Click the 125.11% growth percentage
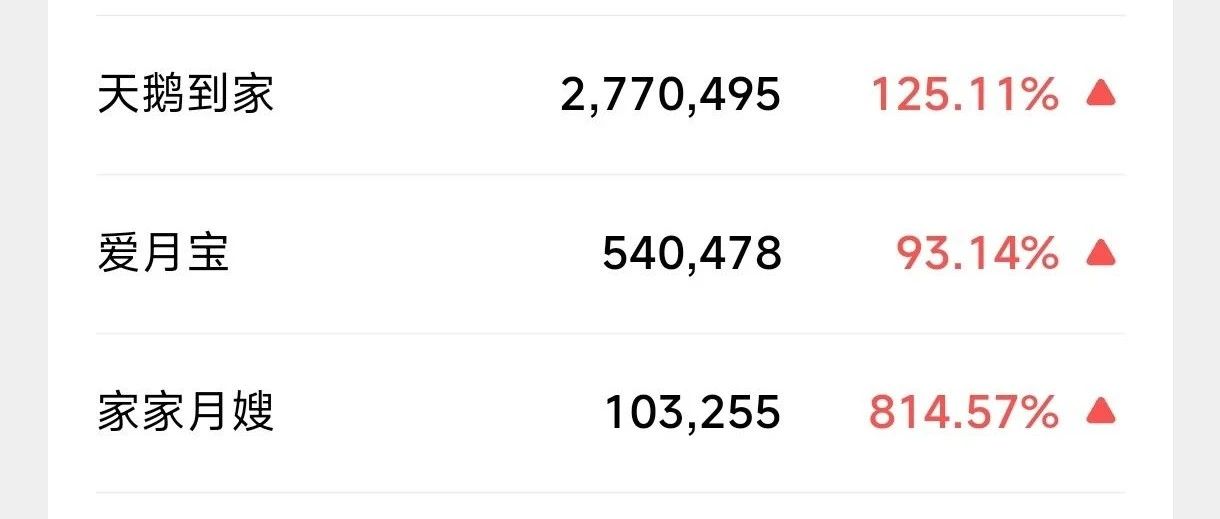The height and width of the screenshot is (519, 1220). coord(964,96)
